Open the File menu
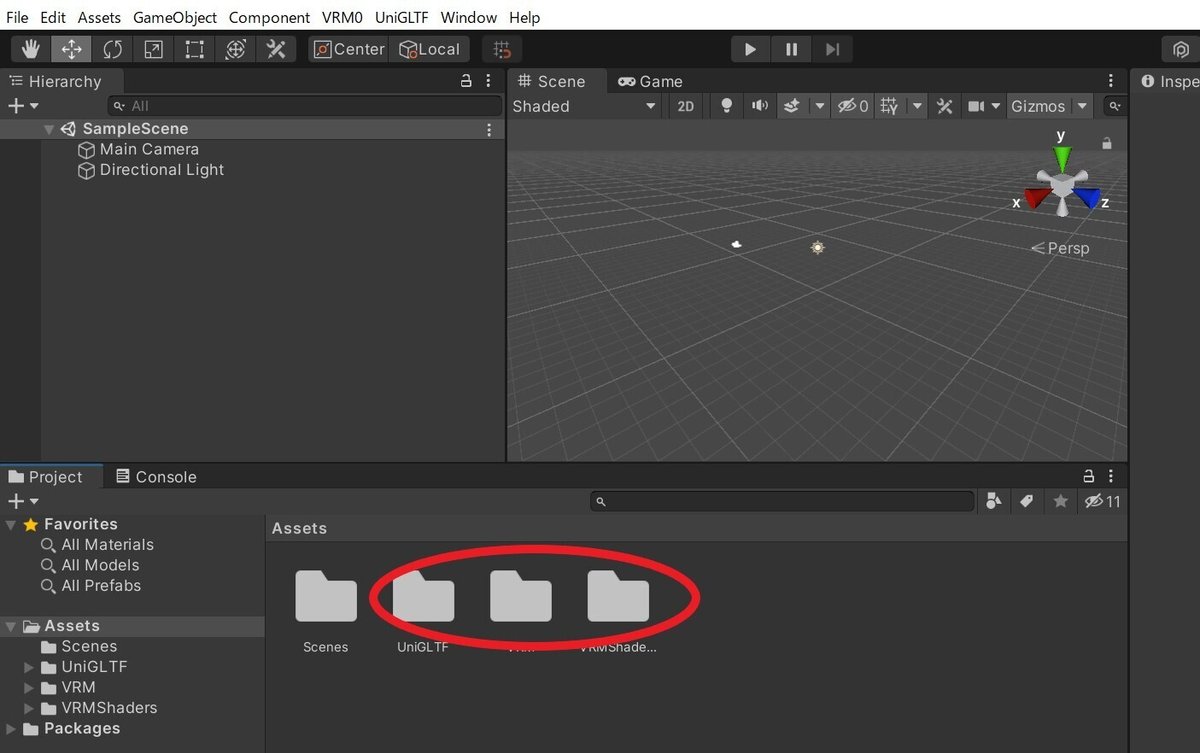 [x=17, y=17]
